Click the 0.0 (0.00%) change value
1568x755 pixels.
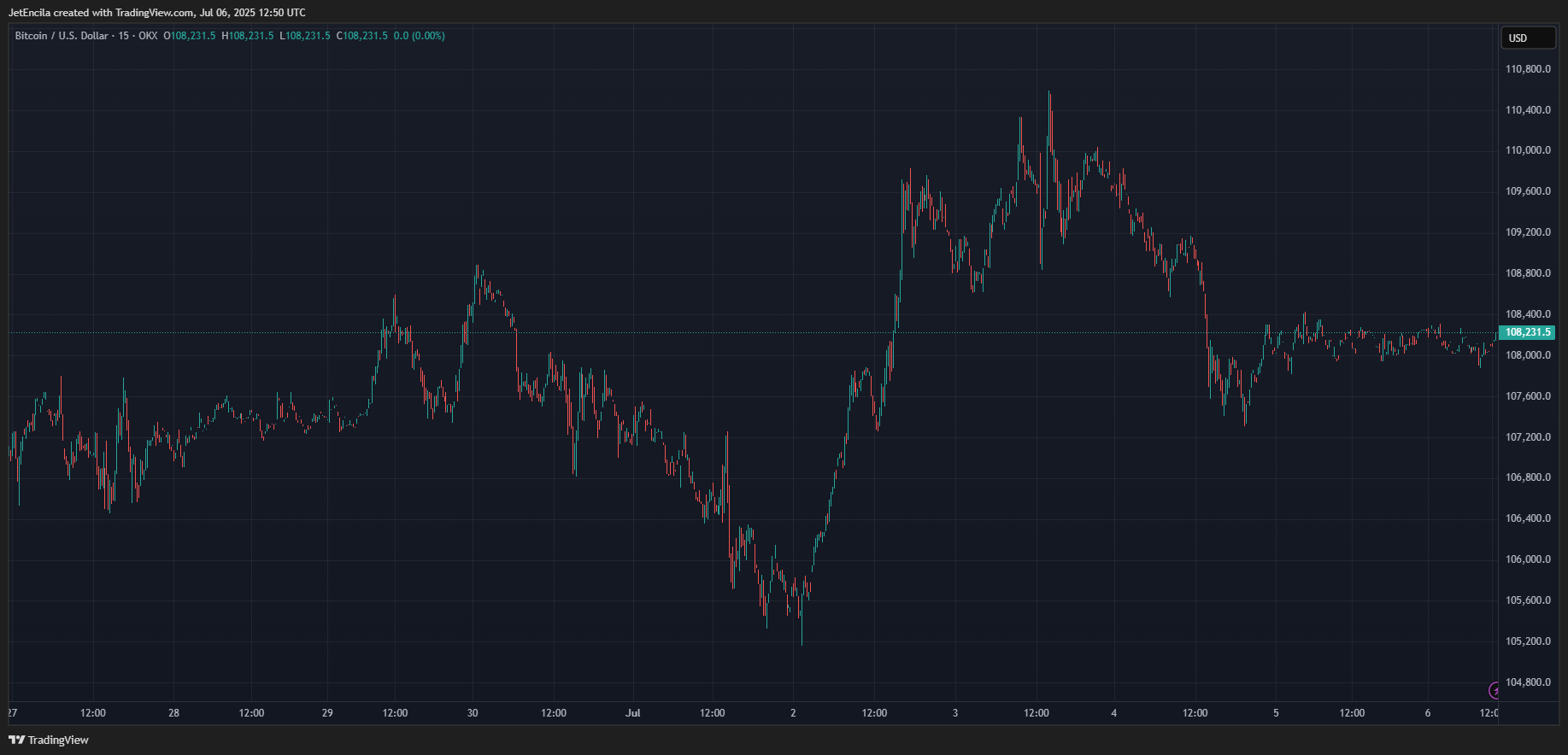[x=420, y=36]
